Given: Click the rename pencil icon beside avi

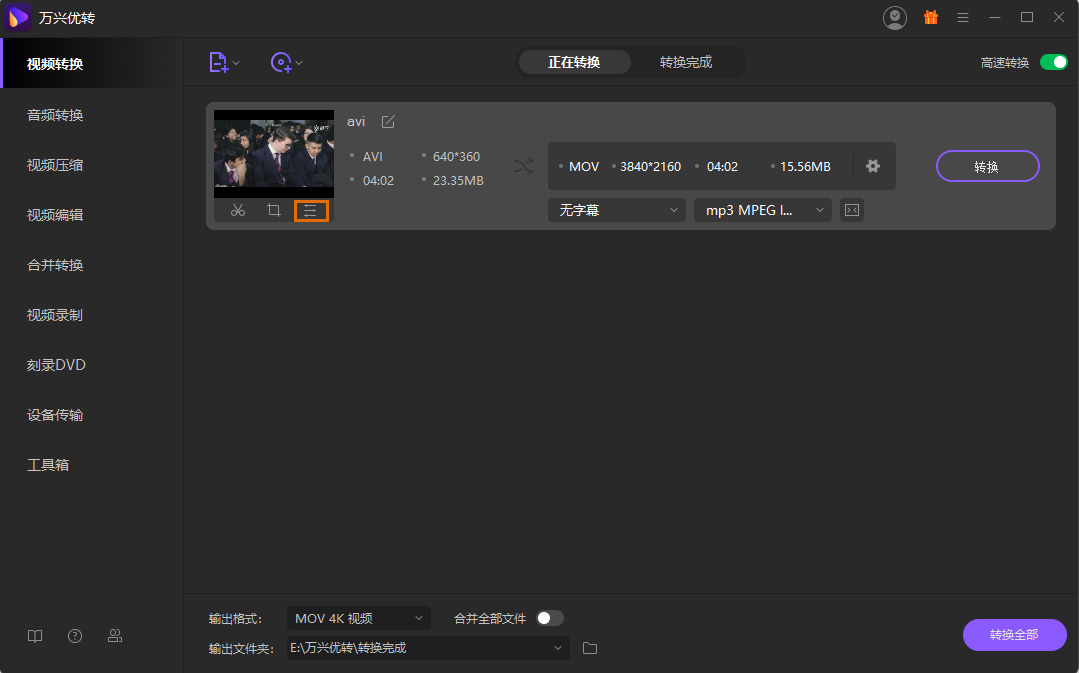Looking at the screenshot, I should [x=388, y=122].
